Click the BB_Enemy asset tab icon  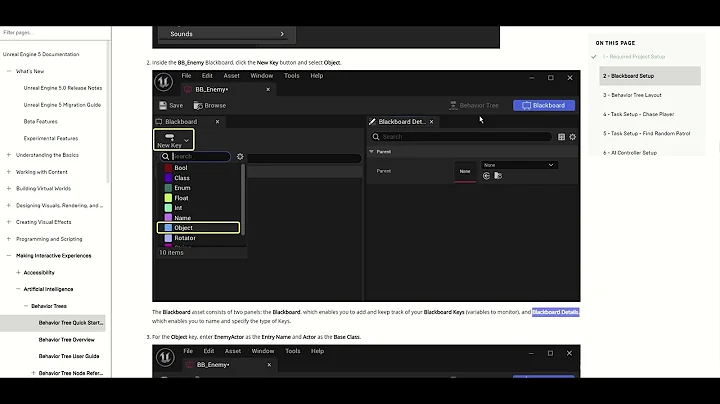click(188, 90)
